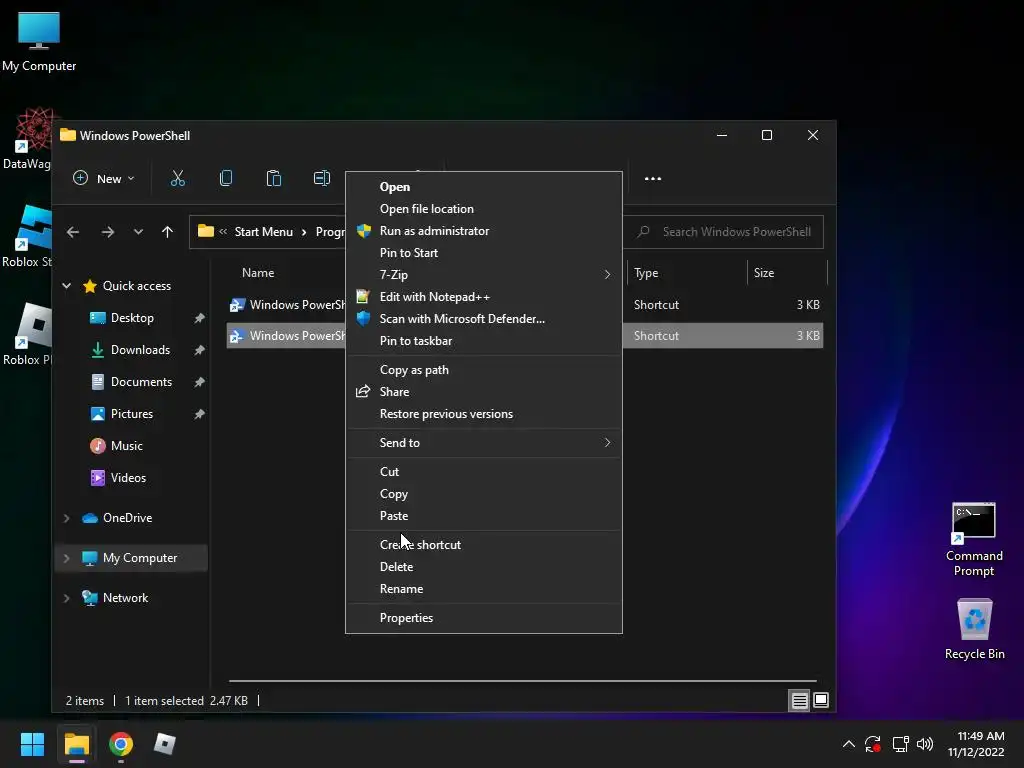Choose Cut in the context menu
The image size is (1024, 768).
pos(483,472)
